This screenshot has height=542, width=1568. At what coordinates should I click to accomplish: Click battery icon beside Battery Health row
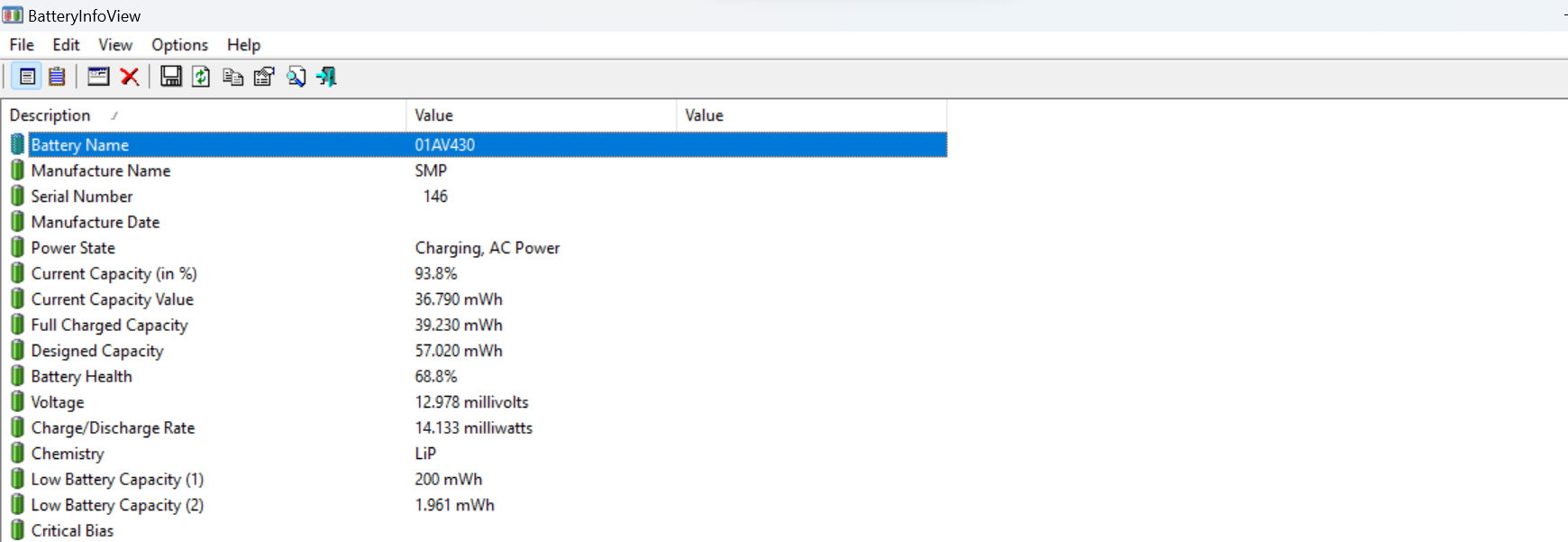pyautogui.click(x=17, y=376)
